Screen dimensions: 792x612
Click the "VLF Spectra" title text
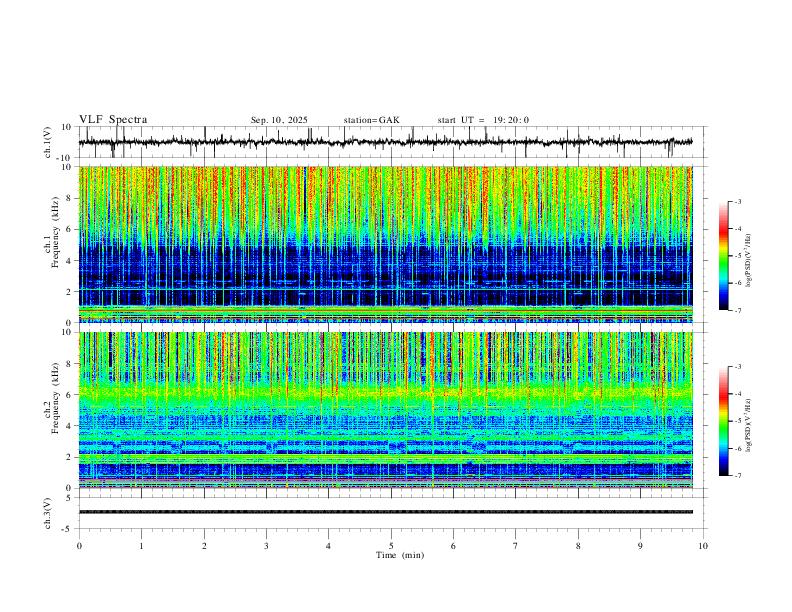113,120
